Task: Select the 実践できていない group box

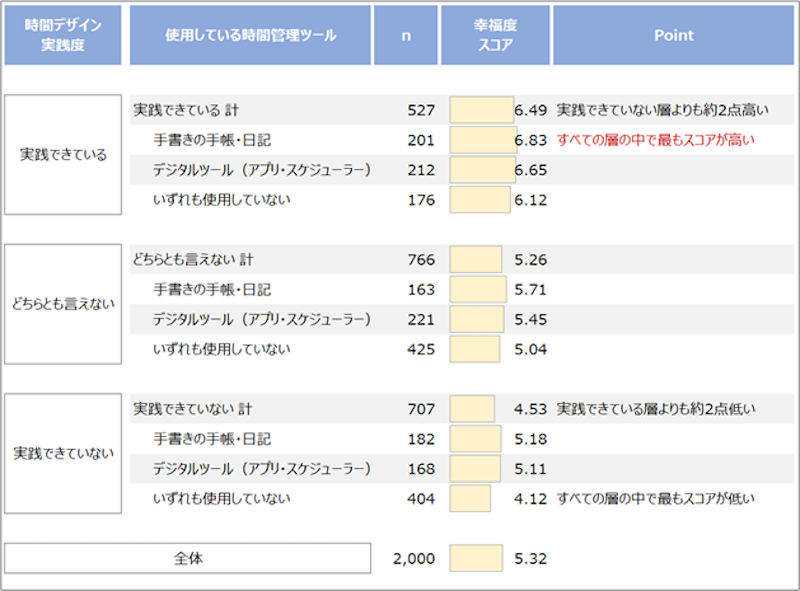Action: [63, 453]
